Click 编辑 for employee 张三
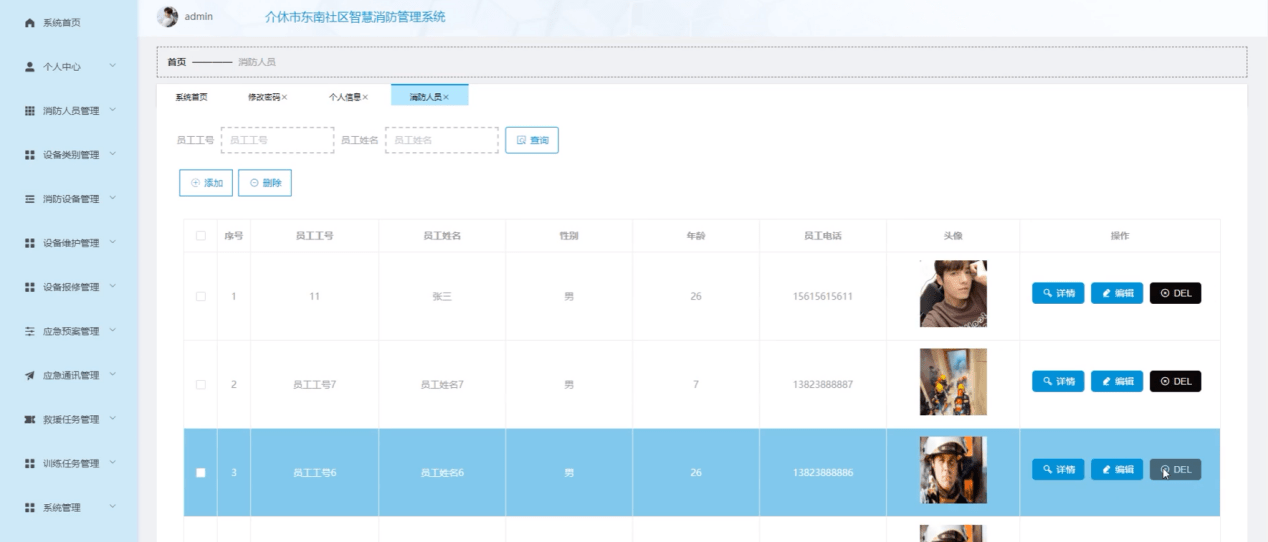 click(1117, 293)
